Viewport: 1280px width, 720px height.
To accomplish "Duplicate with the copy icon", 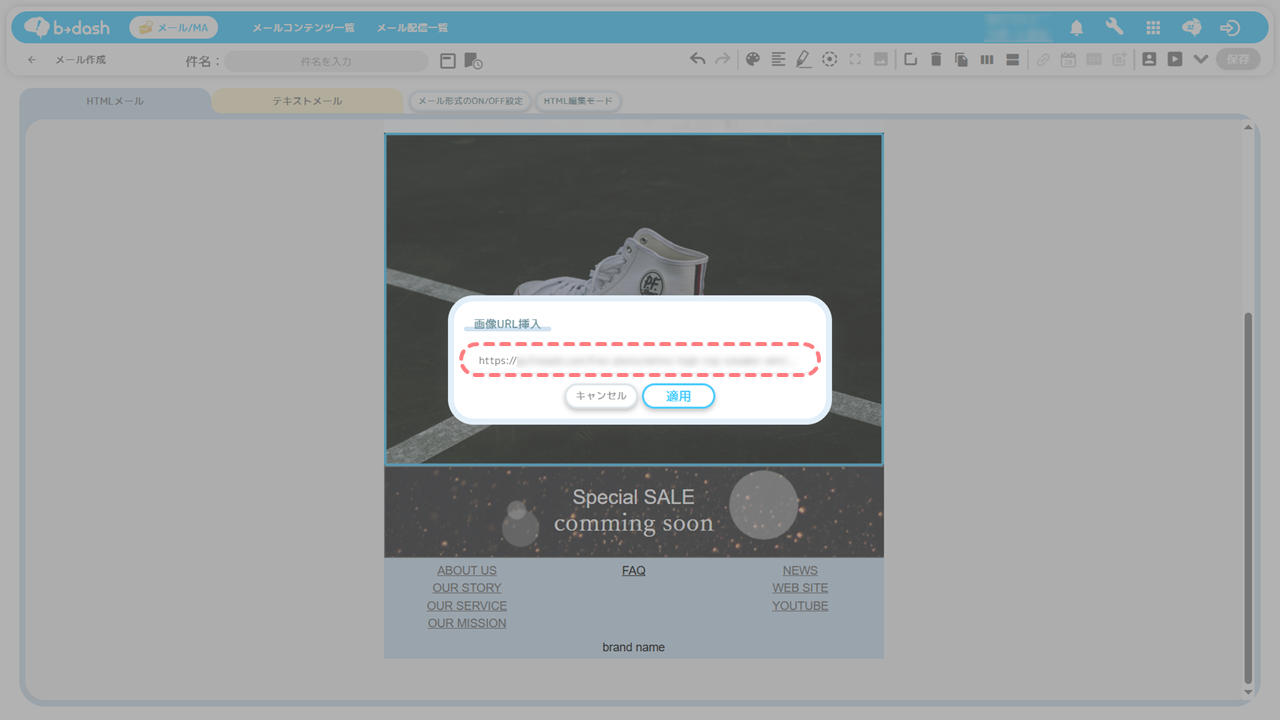I will [x=961, y=59].
